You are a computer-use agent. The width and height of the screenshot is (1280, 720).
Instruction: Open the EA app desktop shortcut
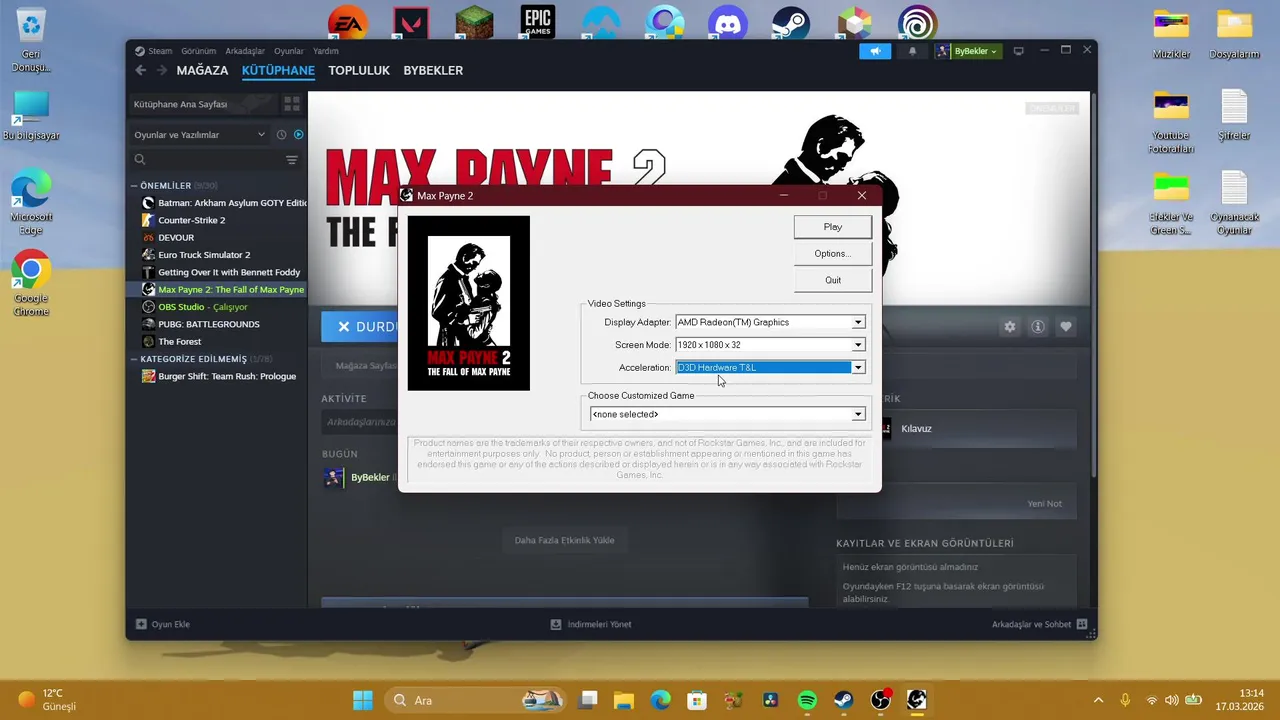pos(348,23)
